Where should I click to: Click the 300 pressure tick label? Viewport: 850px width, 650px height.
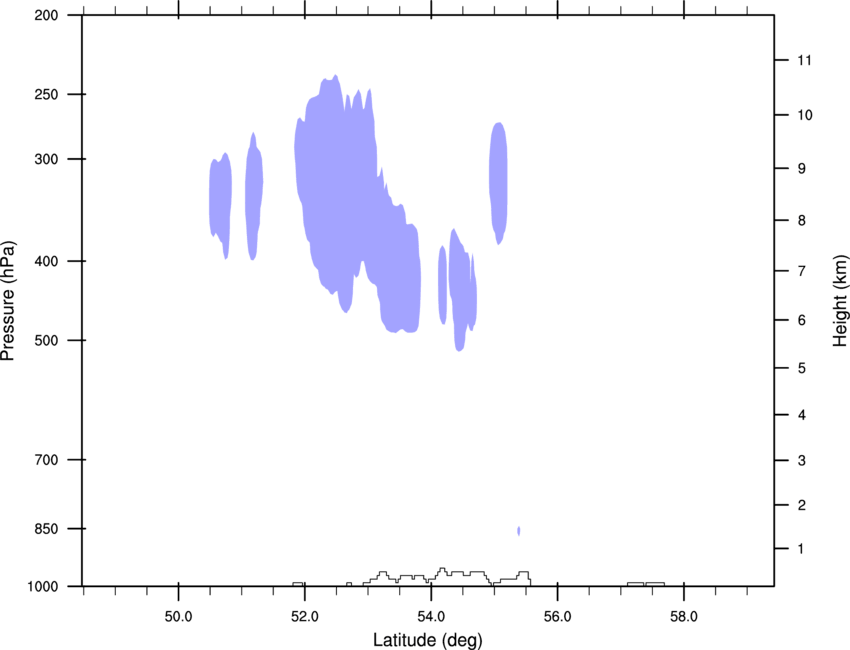pos(46,159)
